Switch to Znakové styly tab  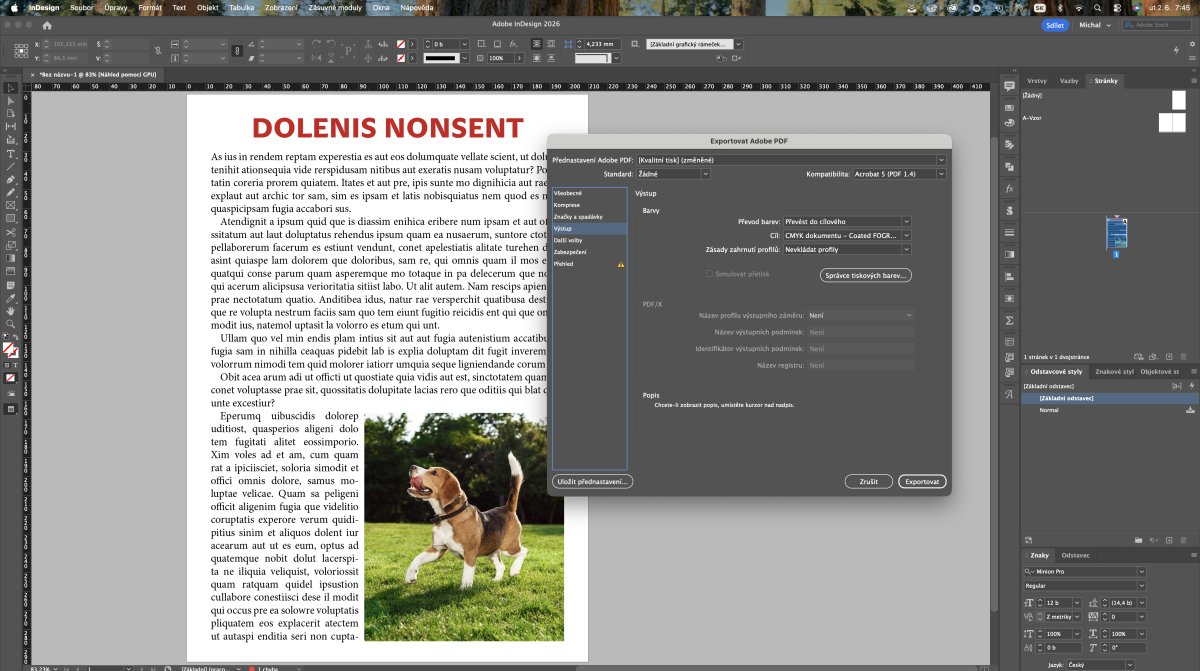(x=1115, y=372)
